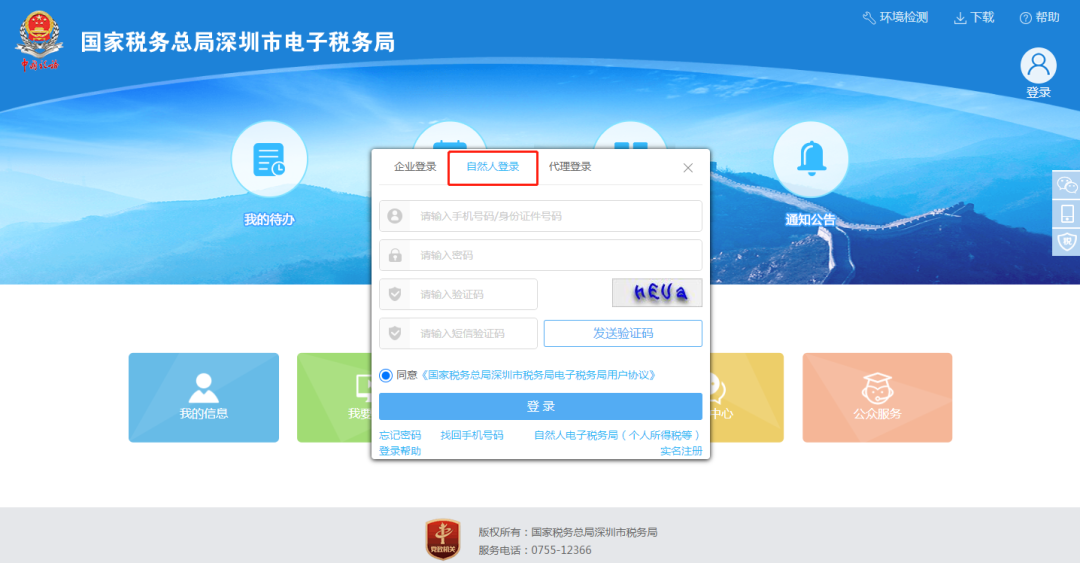Focus the phone or ID number field
Image resolution: width=1080 pixels, height=563 pixels.
[541, 216]
